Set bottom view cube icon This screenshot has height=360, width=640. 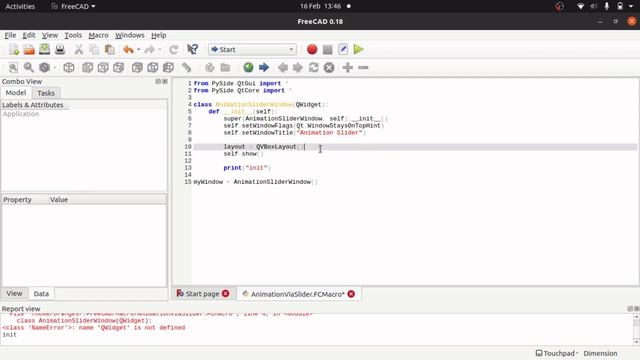coord(153,67)
